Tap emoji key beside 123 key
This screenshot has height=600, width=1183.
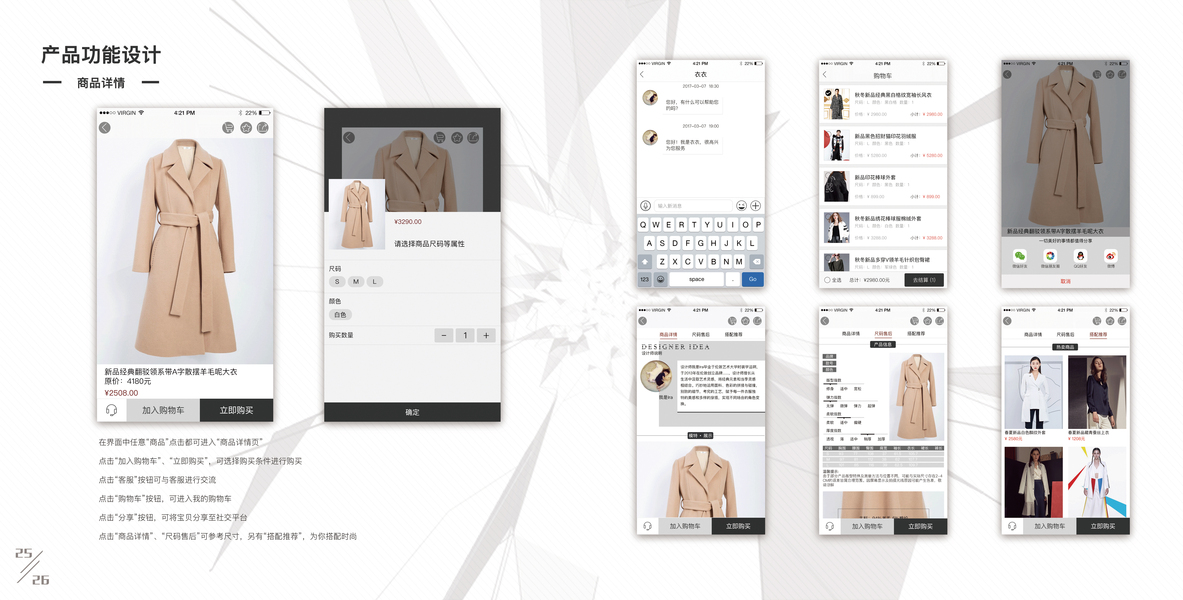pyautogui.click(x=660, y=279)
